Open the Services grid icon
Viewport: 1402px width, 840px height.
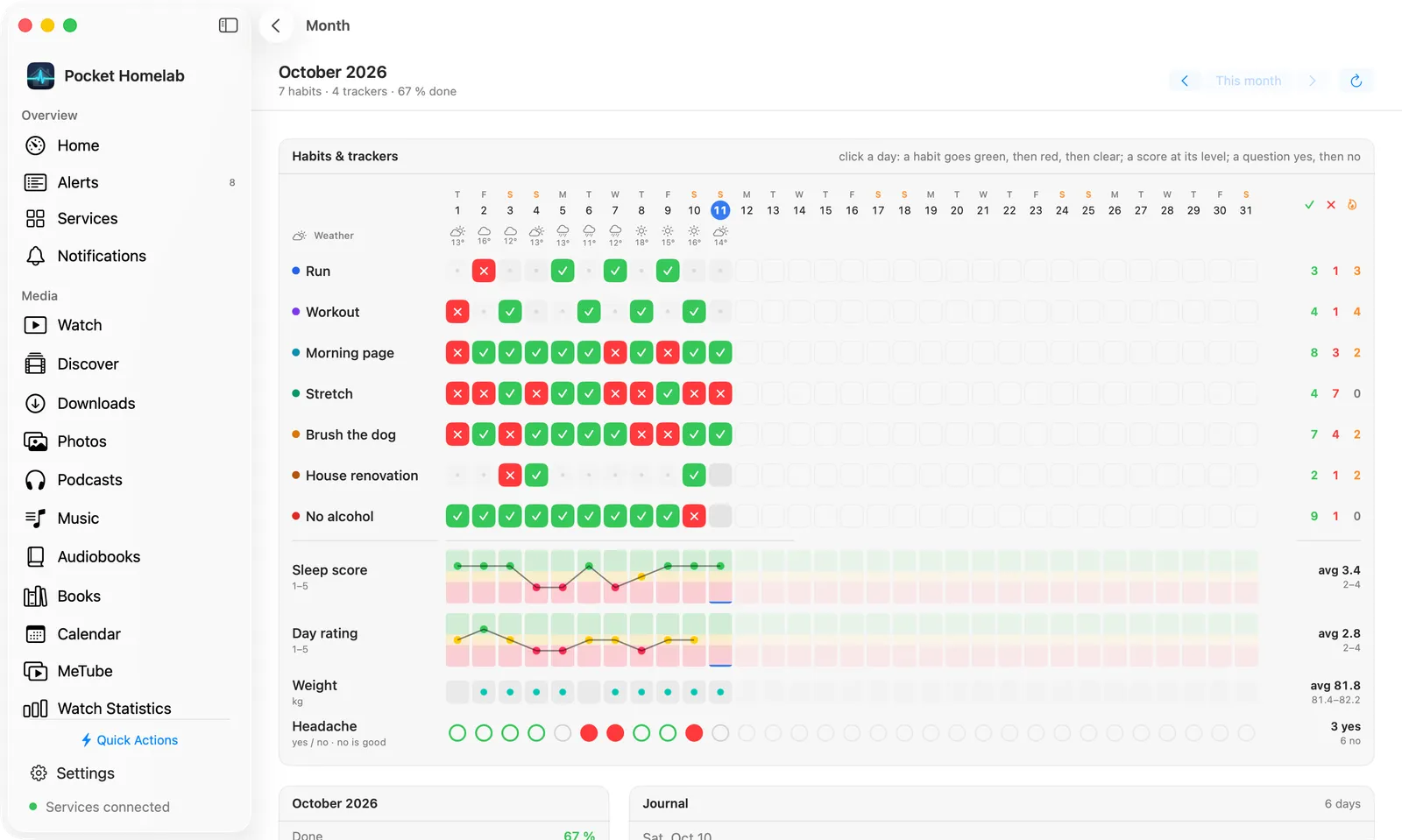[35, 218]
